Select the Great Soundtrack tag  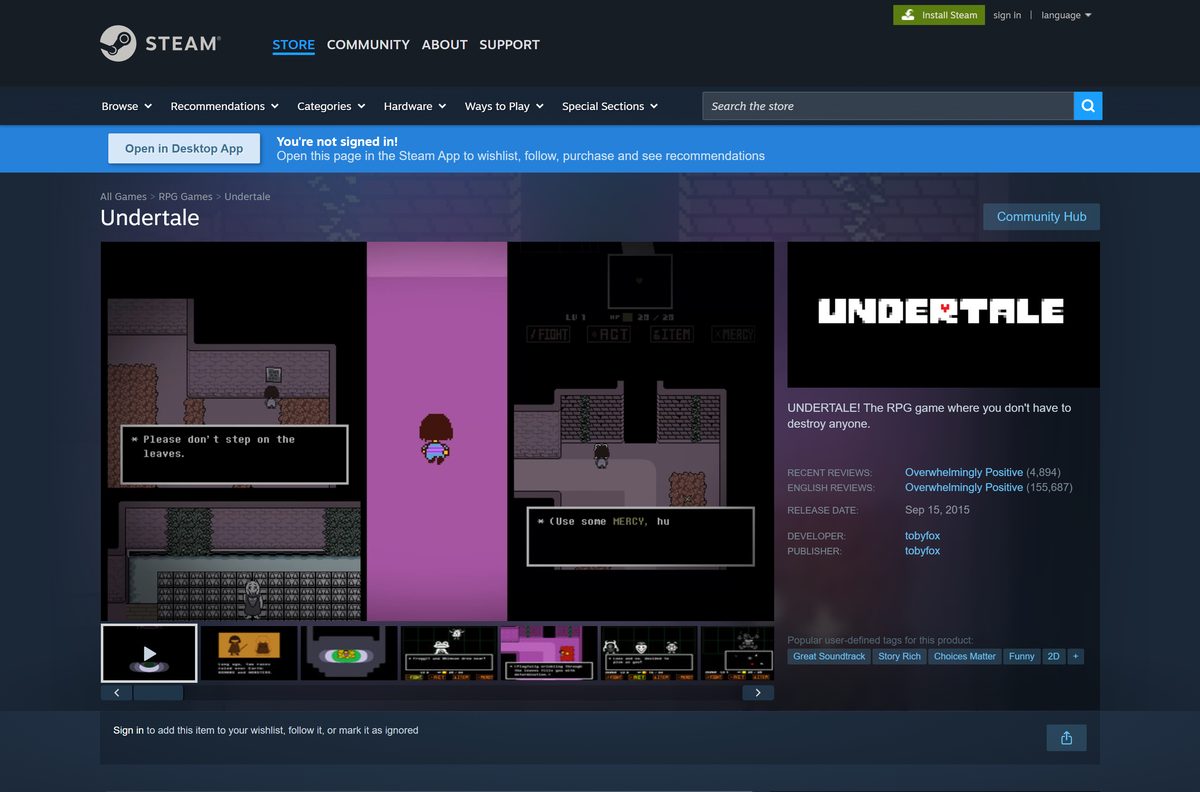[829, 656]
